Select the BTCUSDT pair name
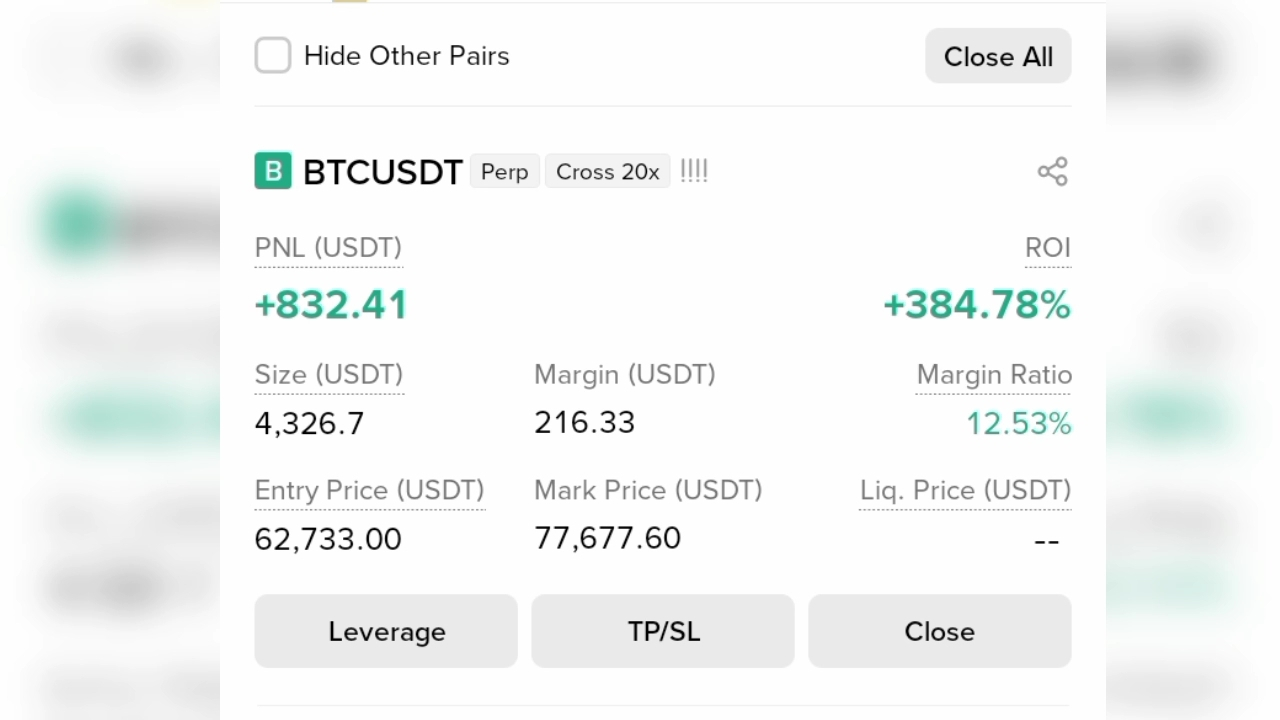This screenshot has height=720, width=1280. pyautogui.click(x=383, y=172)
